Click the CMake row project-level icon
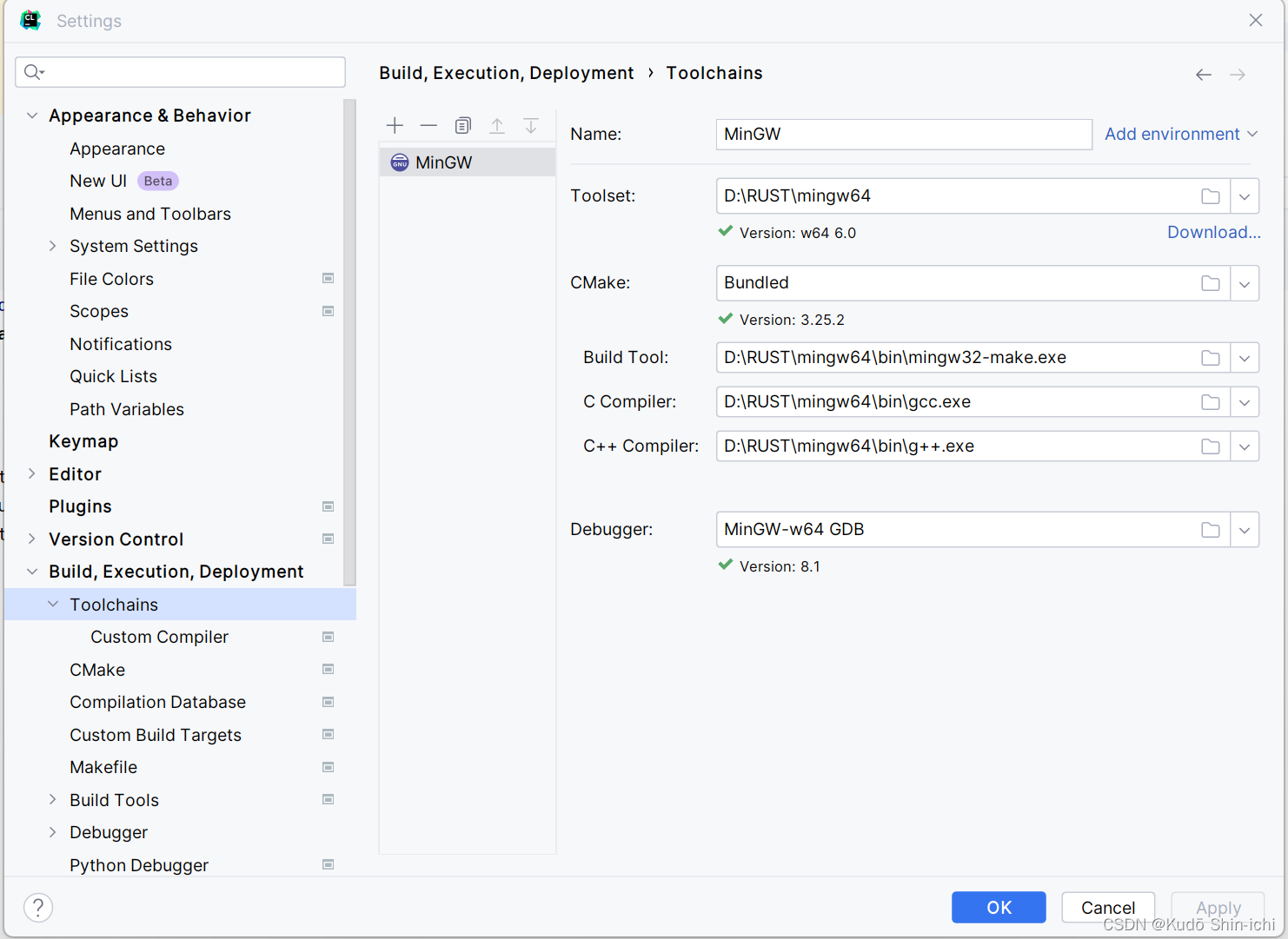This screenshot has height=939, width=1288. (x=329, y=670)
